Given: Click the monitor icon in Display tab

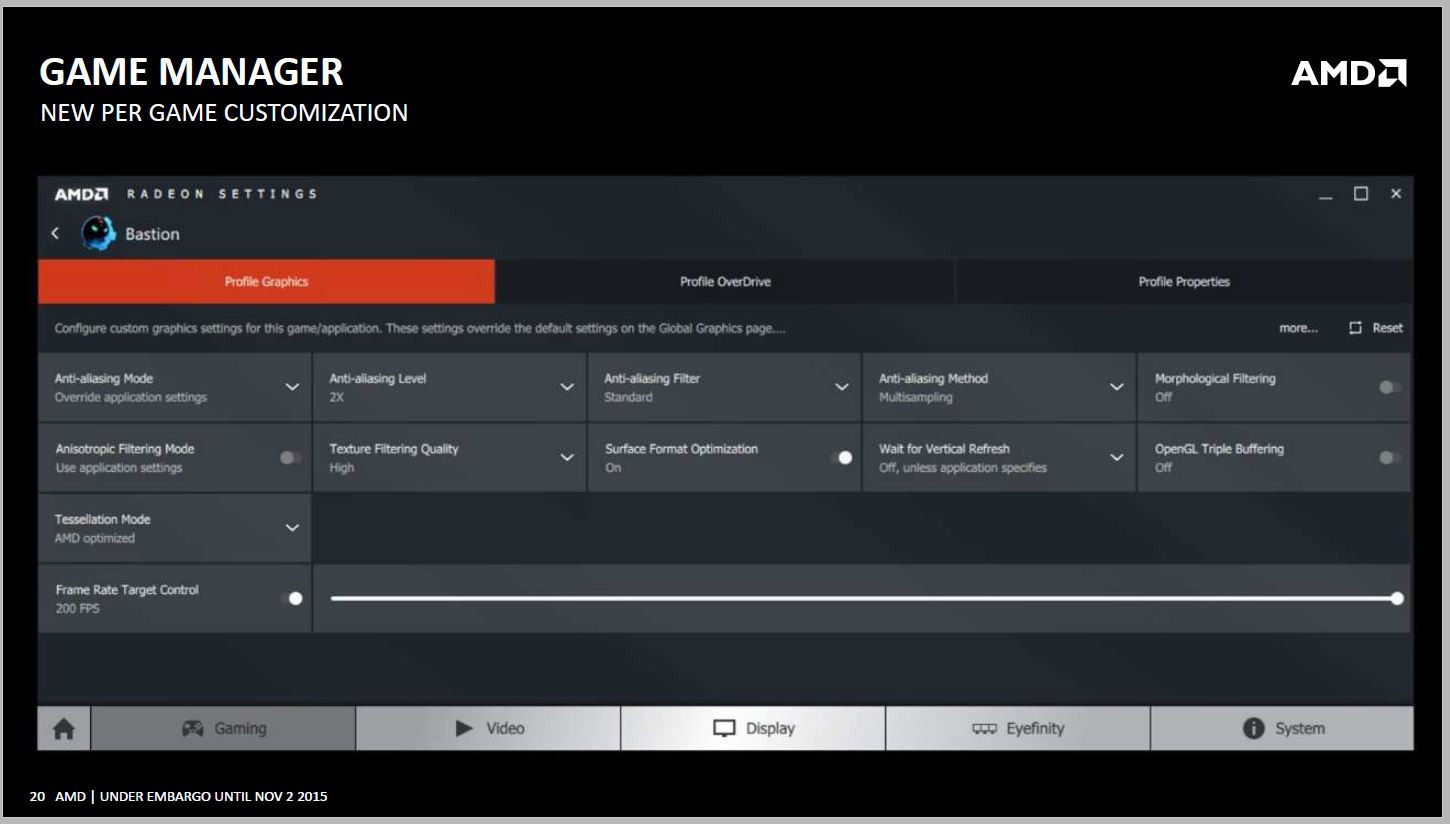Looking at the screenshot, I should (724, 728).
